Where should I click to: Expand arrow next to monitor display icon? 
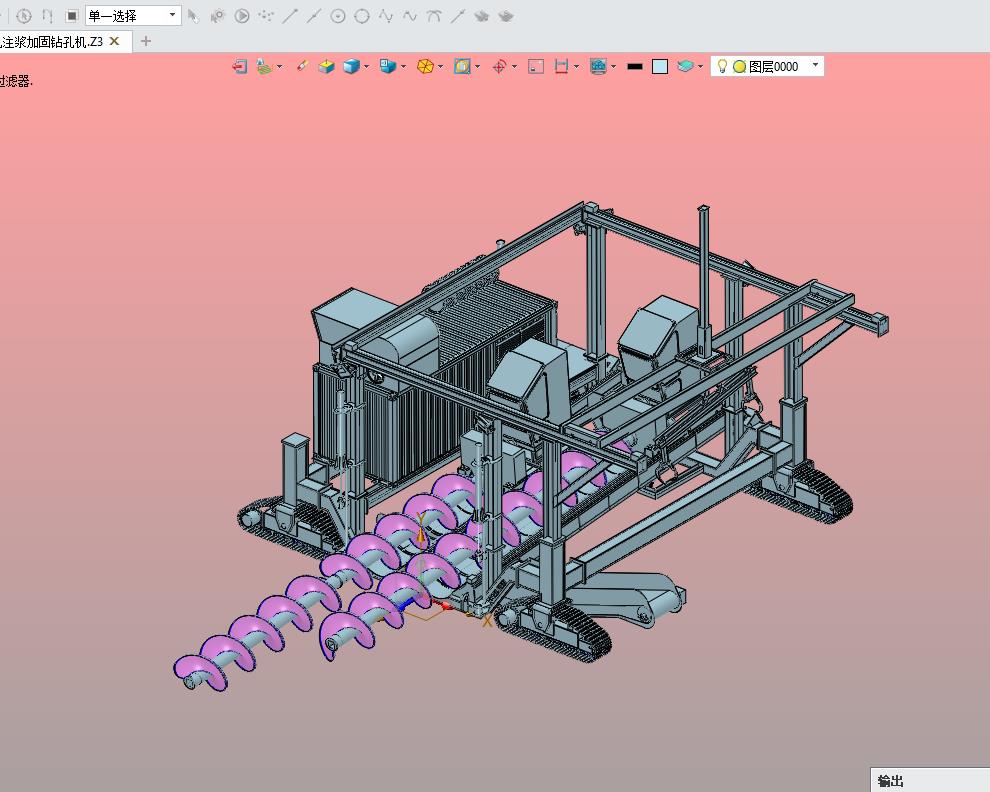(613, 66)
